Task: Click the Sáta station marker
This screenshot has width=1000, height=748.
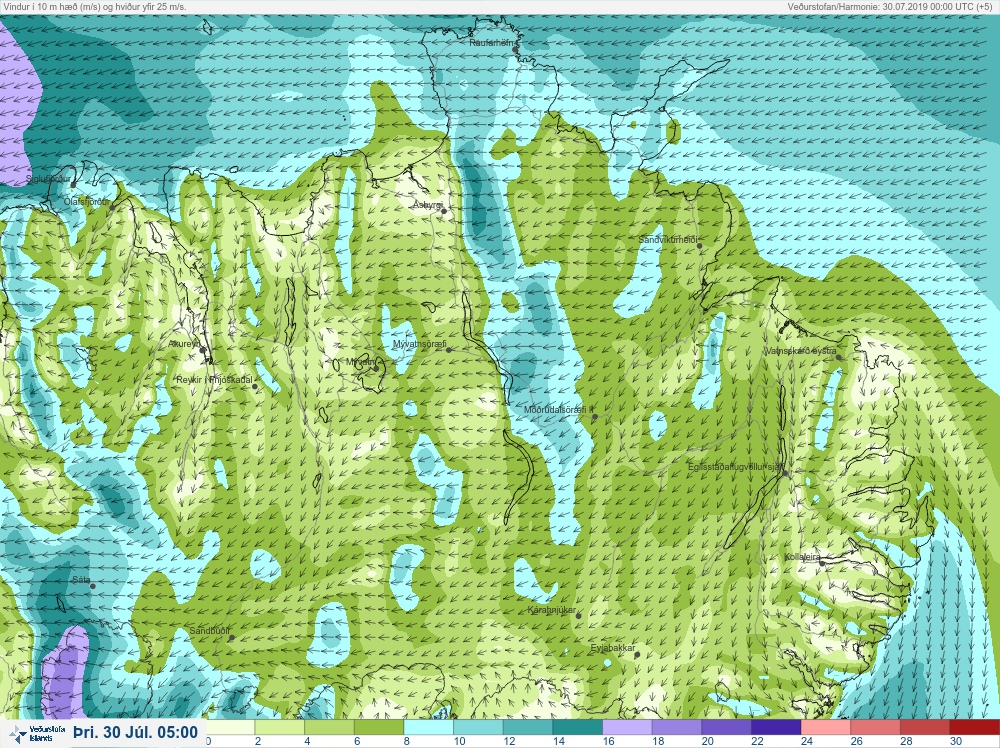Action: tap(92, 586)
